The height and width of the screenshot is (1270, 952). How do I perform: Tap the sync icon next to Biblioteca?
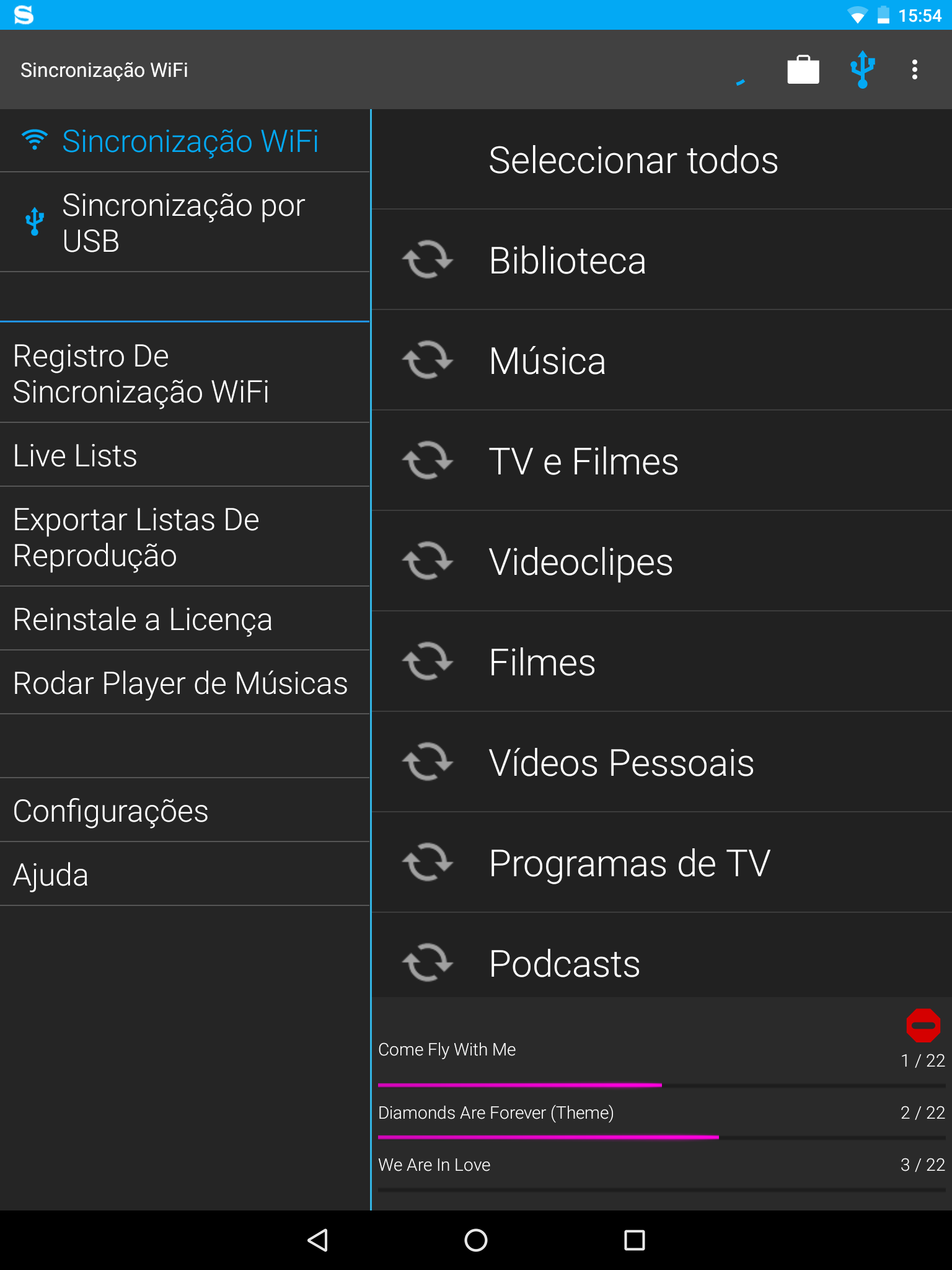(428, 259)
